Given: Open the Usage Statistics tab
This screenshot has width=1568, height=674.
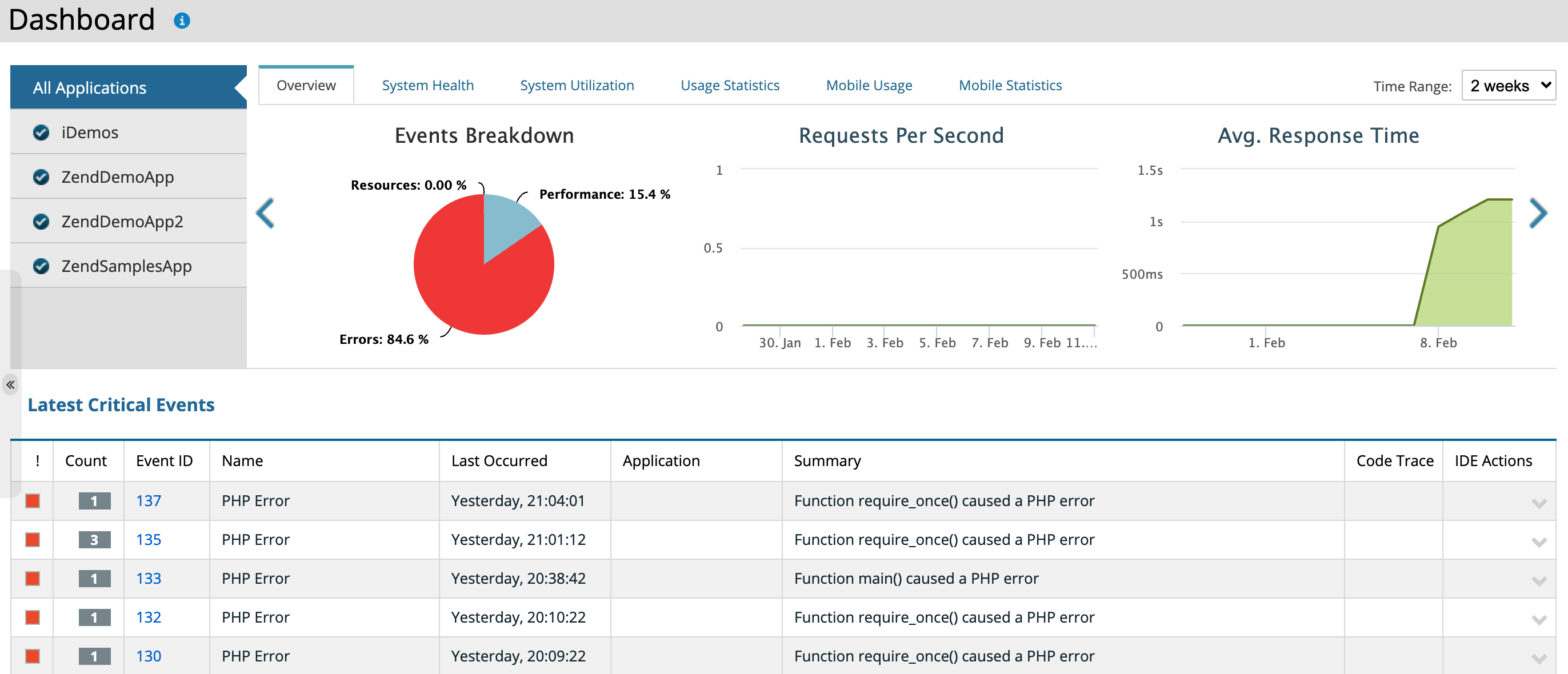Looking at the screenshot, I should (x=729, y=86).
